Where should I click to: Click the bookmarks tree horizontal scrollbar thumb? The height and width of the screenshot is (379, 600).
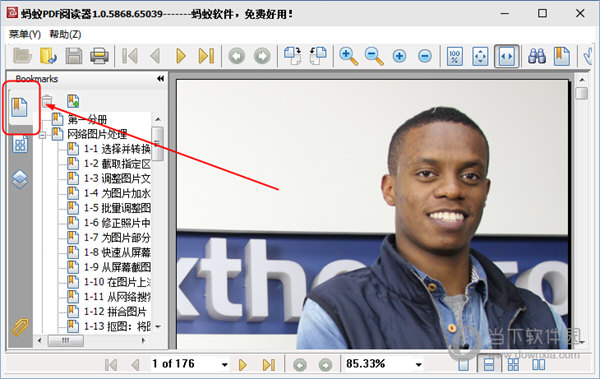click(65, 340)
